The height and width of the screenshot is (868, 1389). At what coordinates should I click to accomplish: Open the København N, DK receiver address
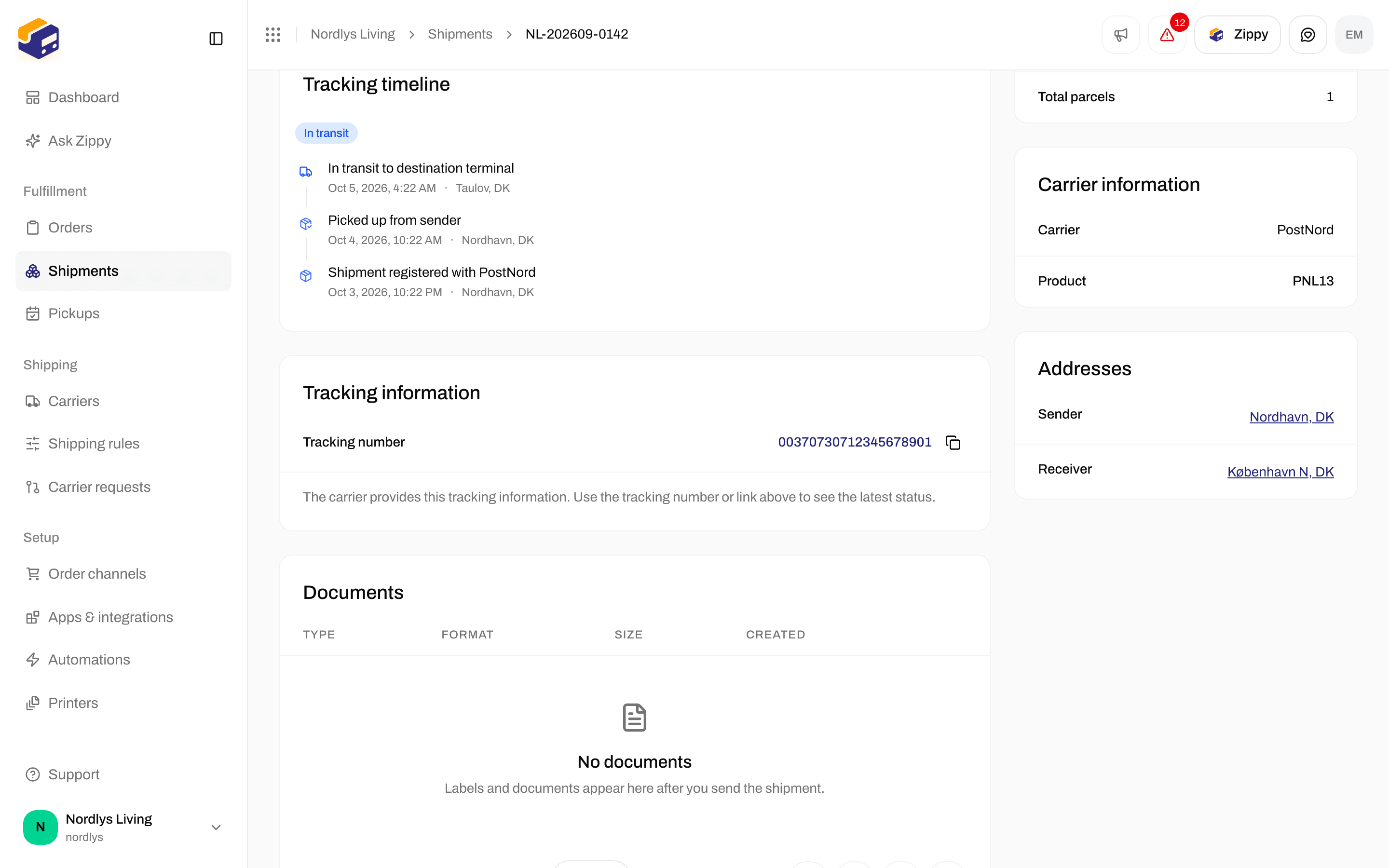pos(1280,472)
